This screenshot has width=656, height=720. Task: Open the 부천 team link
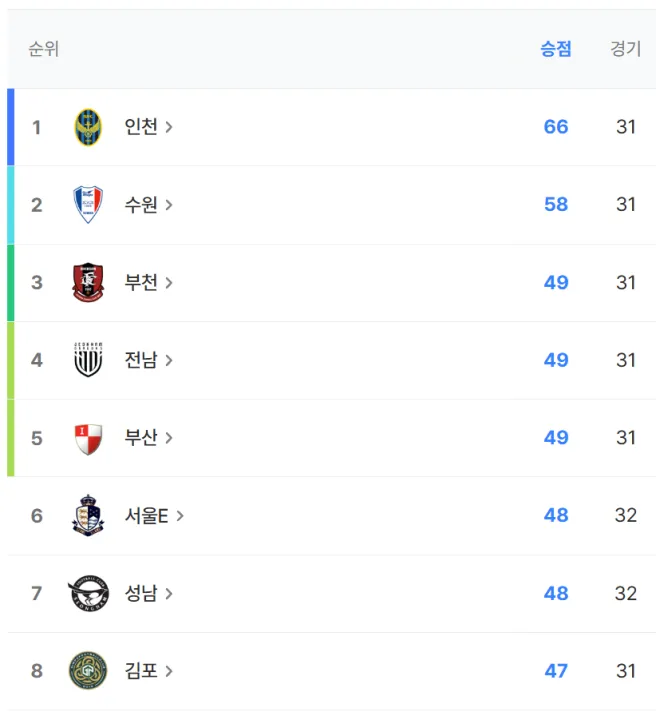[x=141, y=282]
